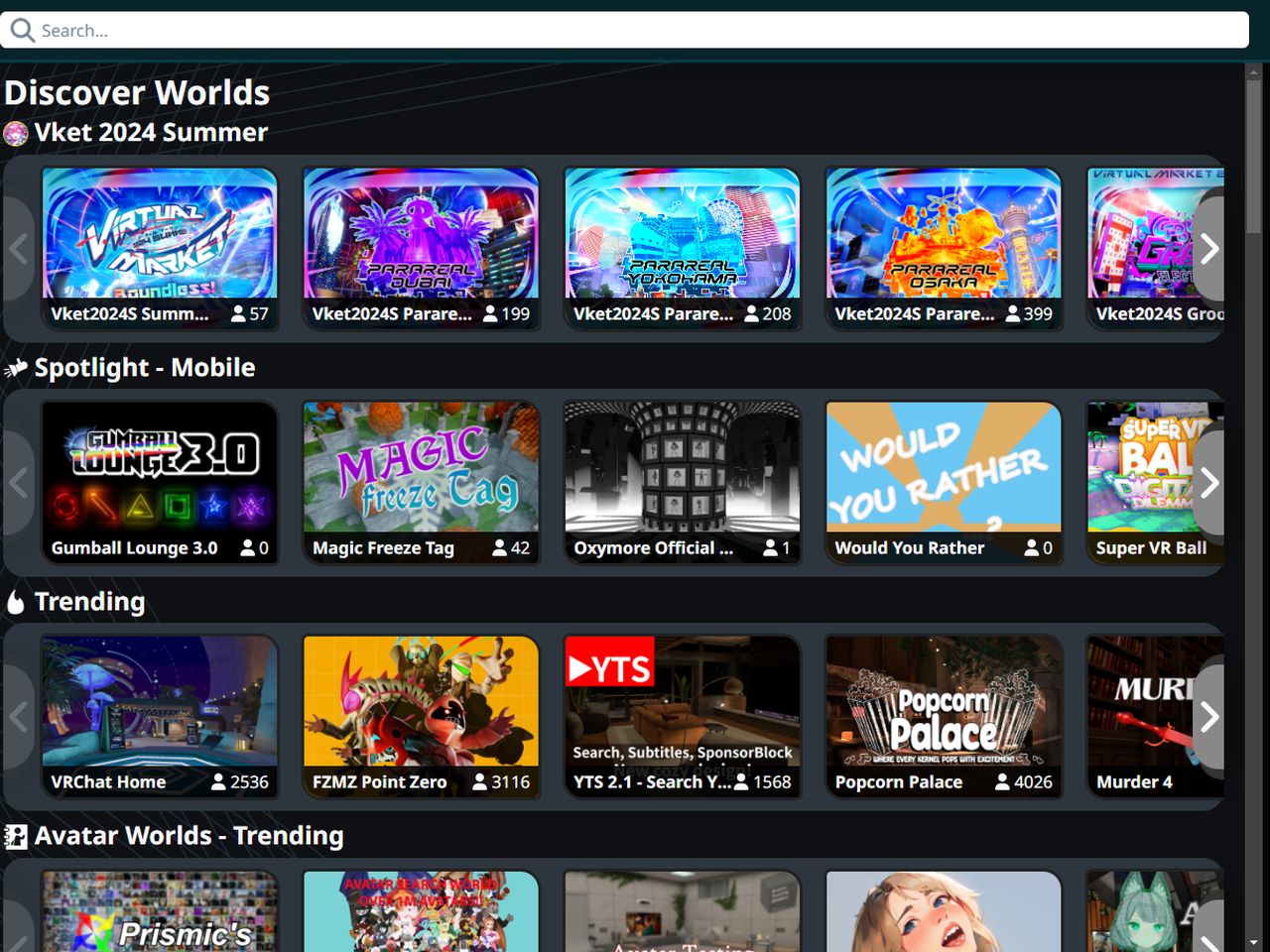Open Oxymore Official world card
This screenshot has width=1270, height=952.
coord(682,482)
